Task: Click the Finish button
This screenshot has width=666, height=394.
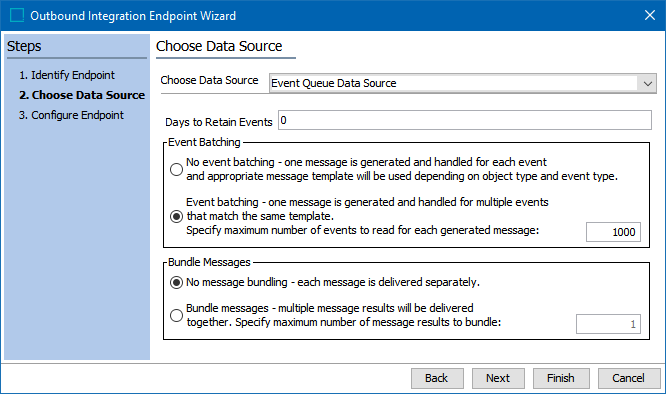Action: pyautogui.click(x=561, y=378)
